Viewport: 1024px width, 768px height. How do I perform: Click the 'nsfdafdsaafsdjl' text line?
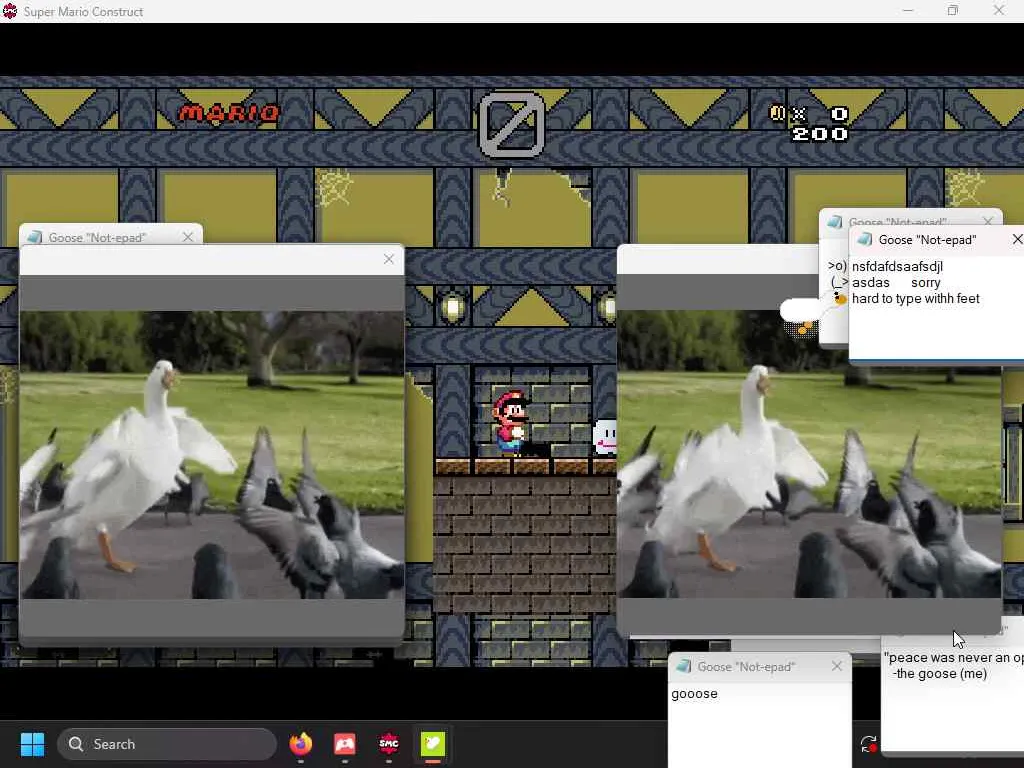coord(897,266)
